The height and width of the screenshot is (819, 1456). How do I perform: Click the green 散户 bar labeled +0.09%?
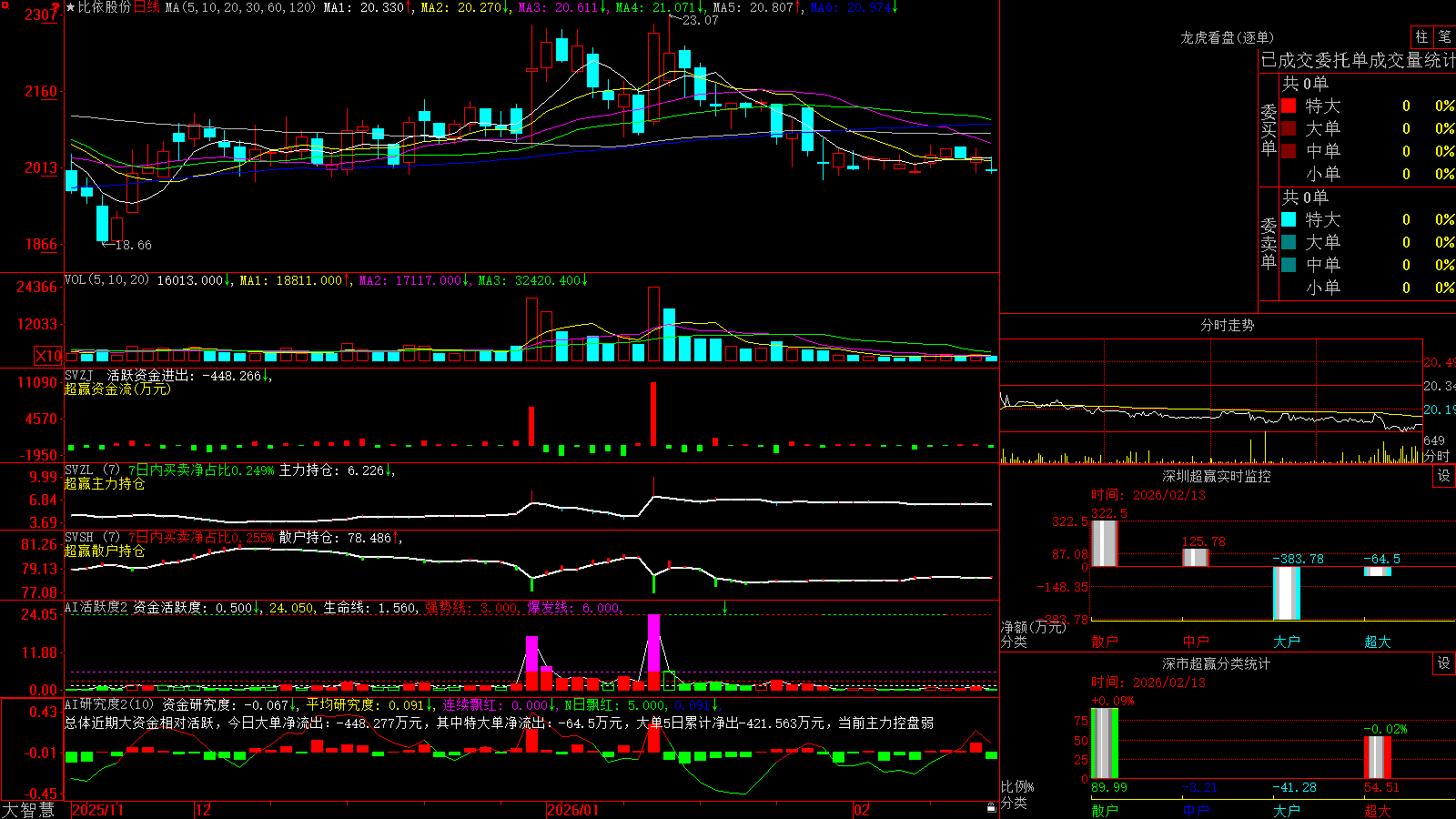pyautogui.click(x=1104, y=743)
